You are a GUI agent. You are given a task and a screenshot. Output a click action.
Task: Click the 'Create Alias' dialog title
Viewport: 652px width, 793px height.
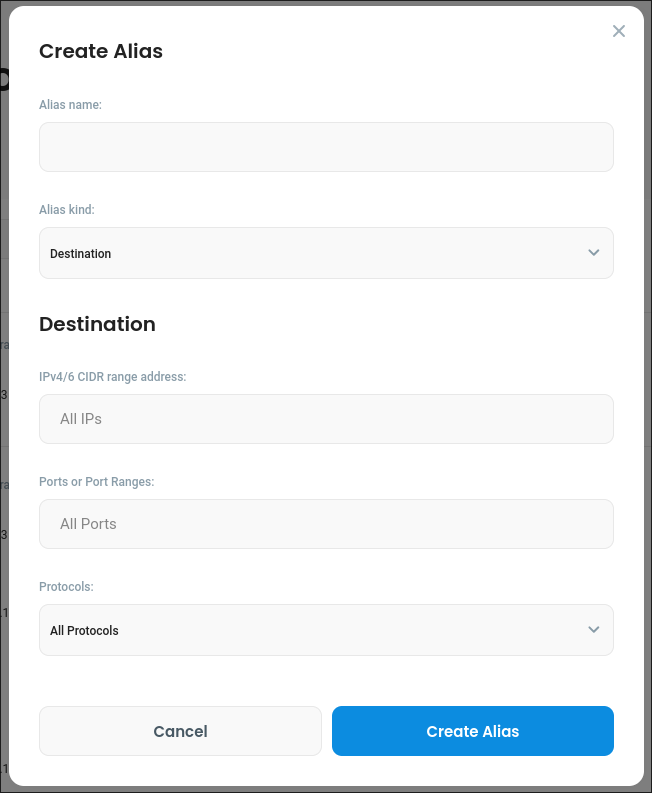(x=101, y=51)
